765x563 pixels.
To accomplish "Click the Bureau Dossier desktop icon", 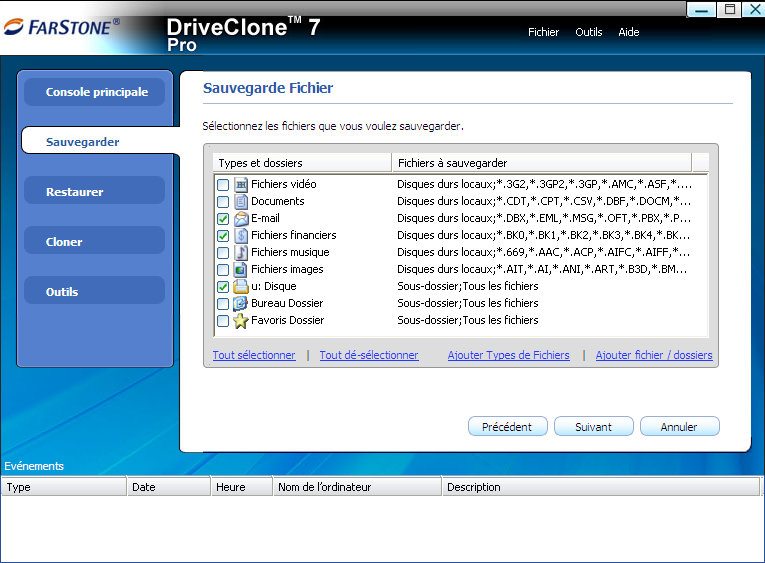I will 241,303.
